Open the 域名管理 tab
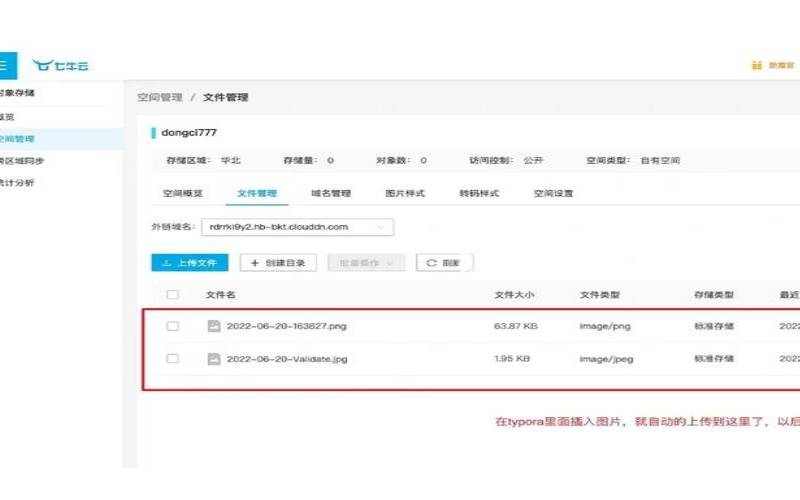This screenshot has width=800, height=500. point(331,193)
